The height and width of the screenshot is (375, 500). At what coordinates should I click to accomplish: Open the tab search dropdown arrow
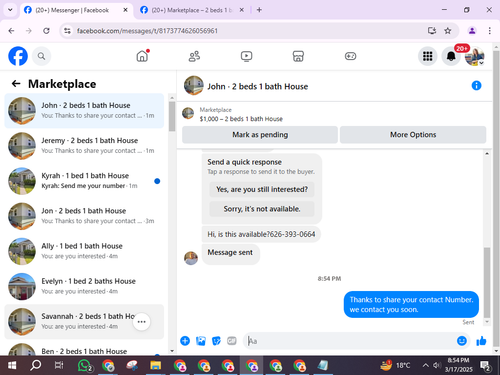coord(10,10)
